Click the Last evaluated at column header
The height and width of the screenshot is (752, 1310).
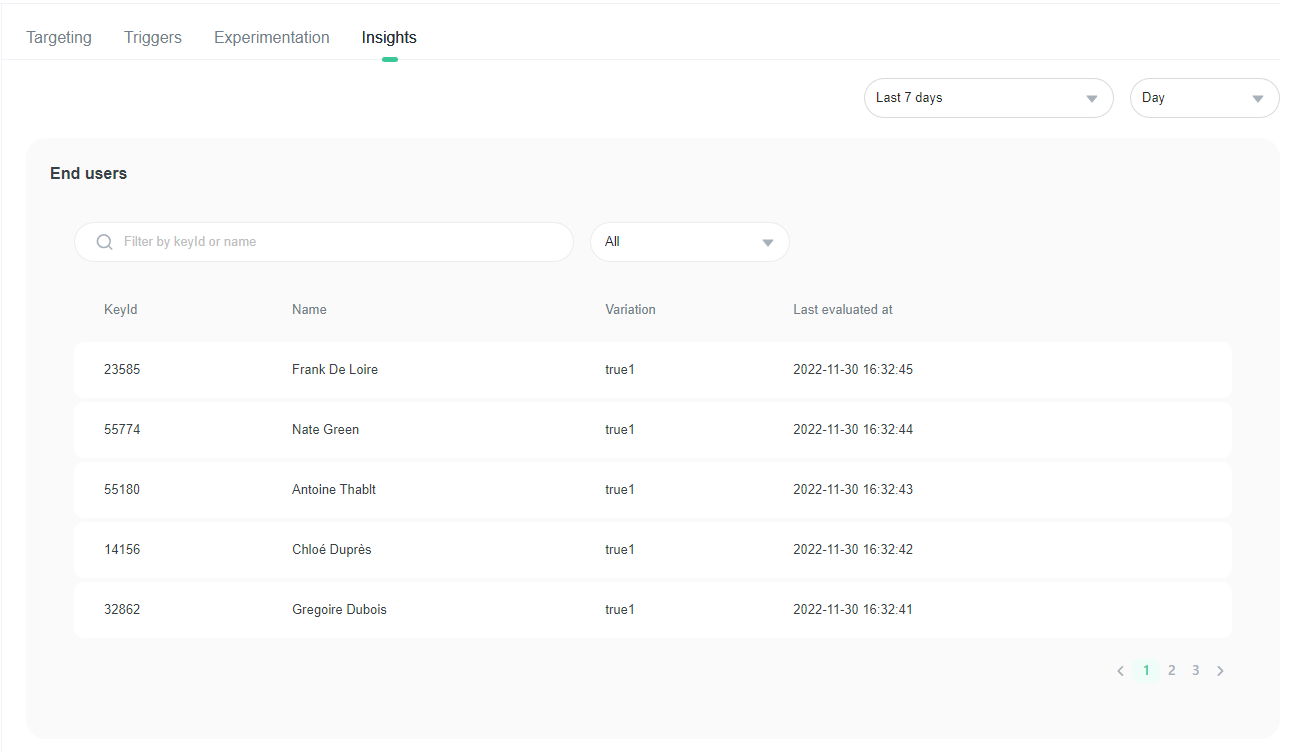[x=842, y=310]
